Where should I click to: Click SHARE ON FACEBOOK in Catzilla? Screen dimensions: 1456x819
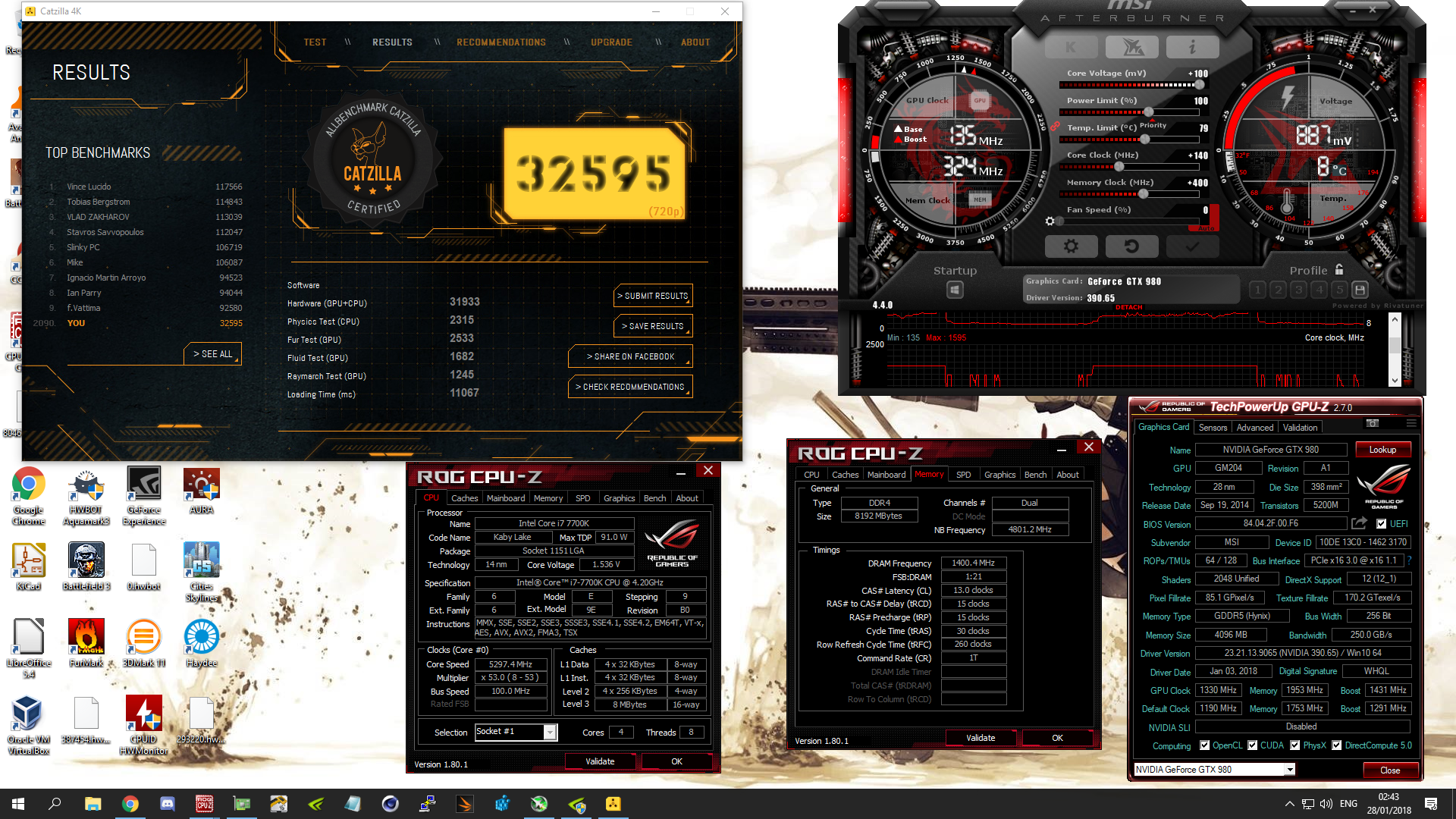pos(630,356)
